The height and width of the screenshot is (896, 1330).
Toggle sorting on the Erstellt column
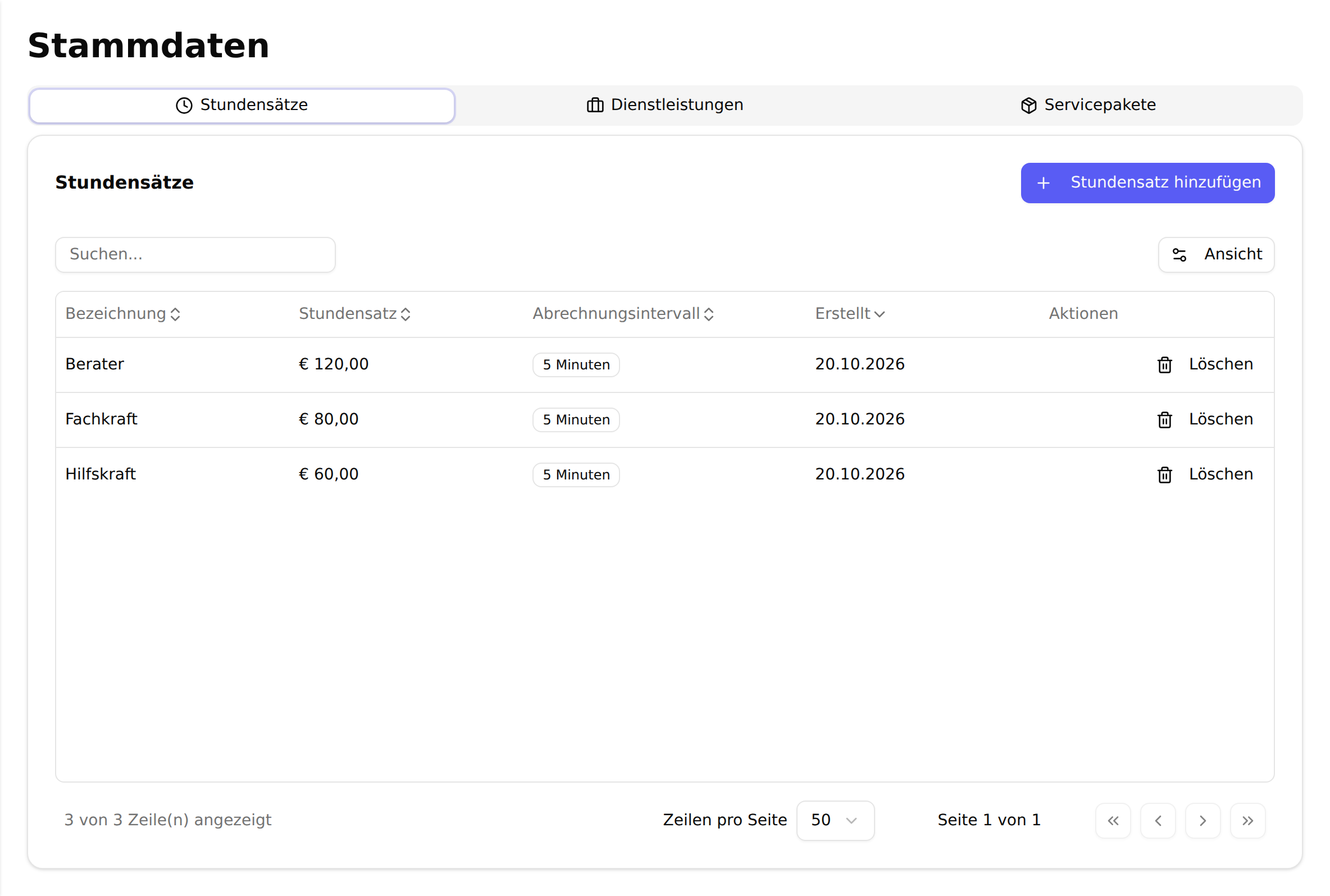850,314
